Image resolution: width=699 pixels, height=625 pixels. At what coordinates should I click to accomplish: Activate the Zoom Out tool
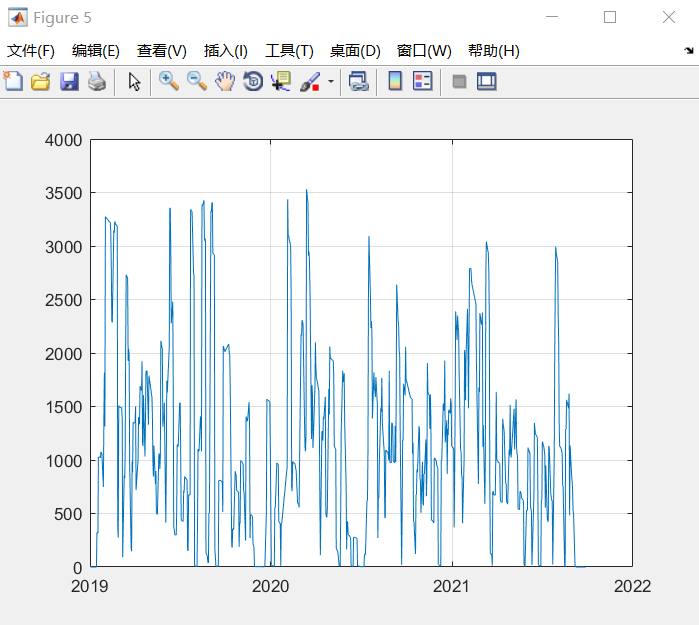coord(197,82)
